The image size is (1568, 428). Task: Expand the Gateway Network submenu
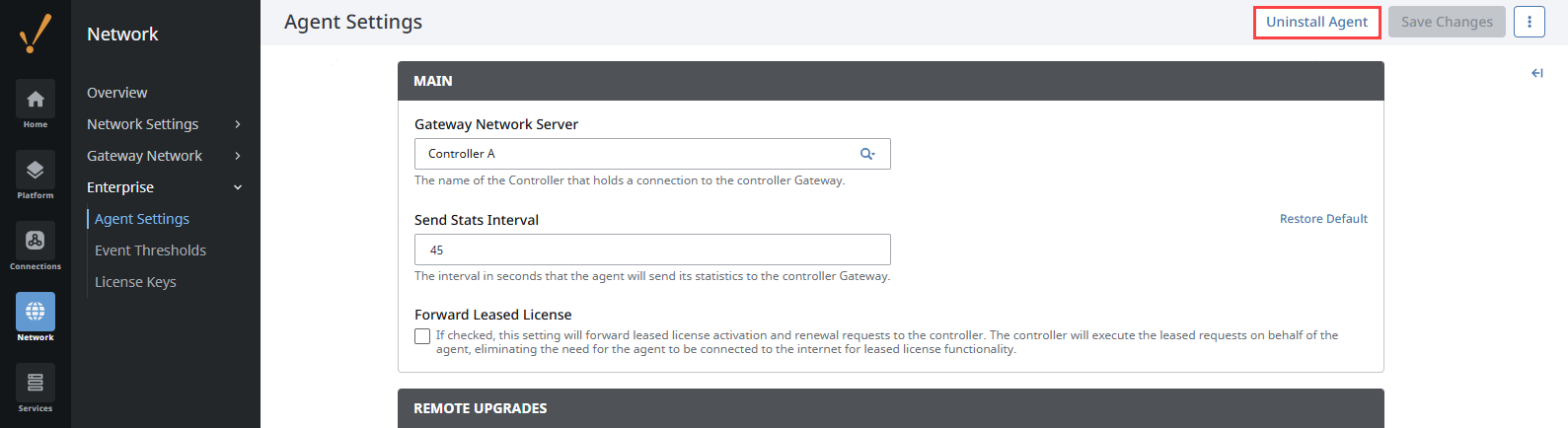tap(238, 156)
